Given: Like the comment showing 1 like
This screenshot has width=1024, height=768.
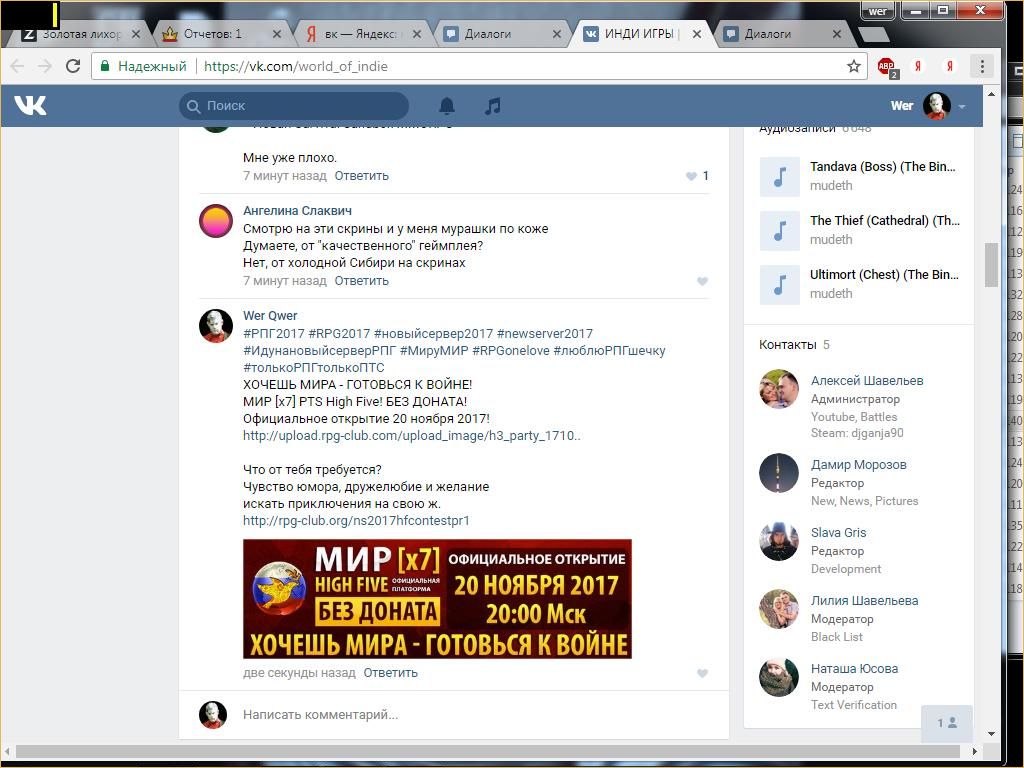Looking at the screenshot, I should 691,176.
